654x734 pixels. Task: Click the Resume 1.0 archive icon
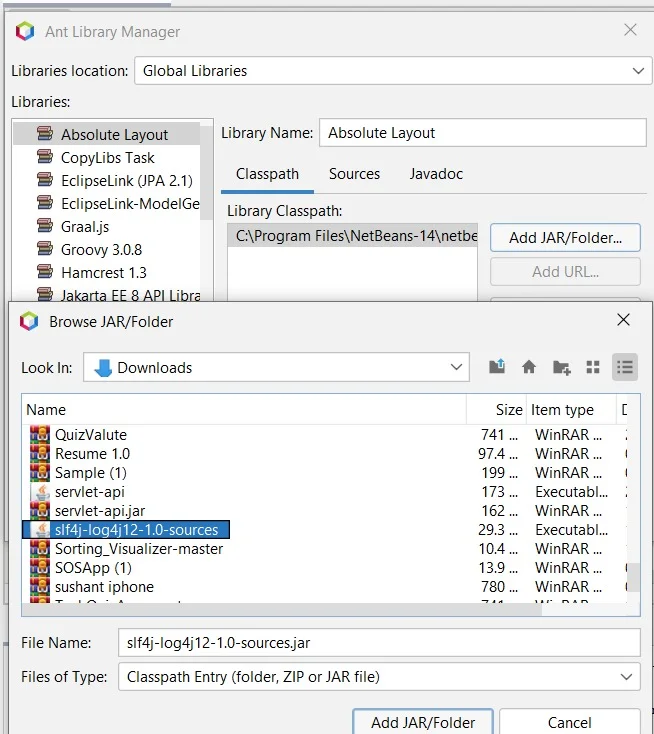tap(40, 453)
